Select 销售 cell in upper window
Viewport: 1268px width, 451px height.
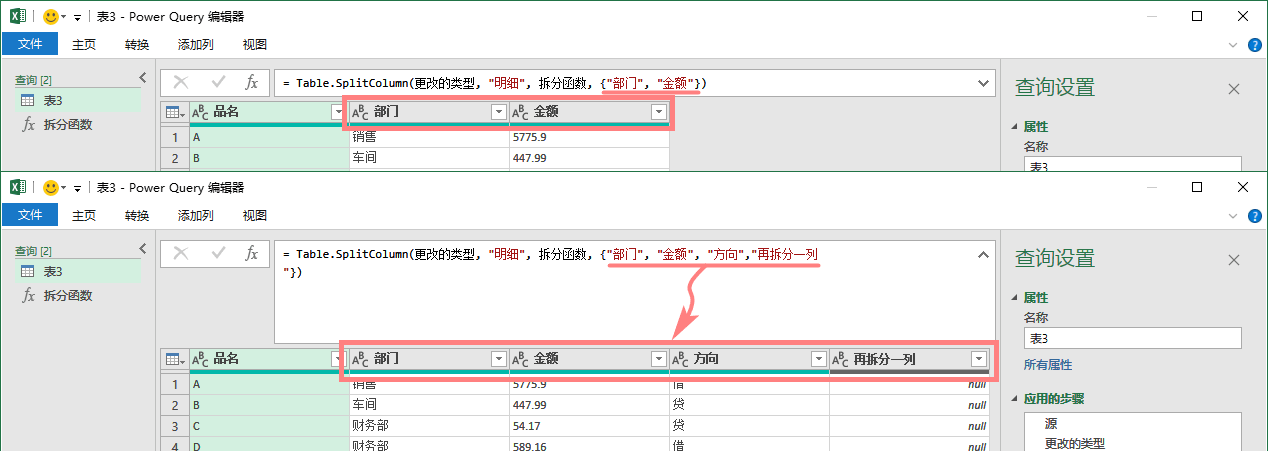point(429,137)
